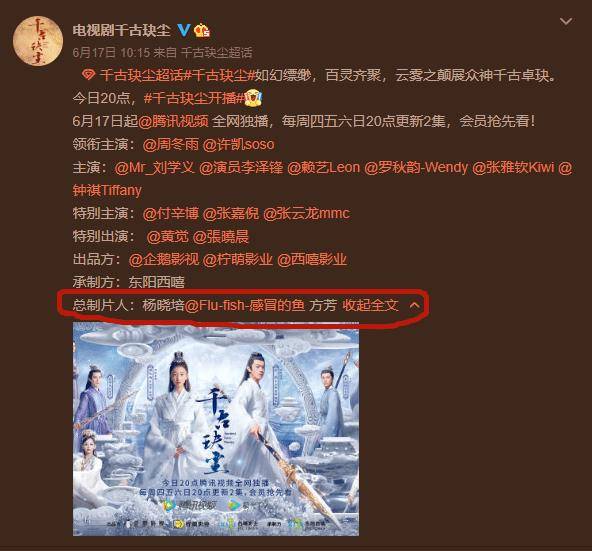This screenshot has width=592, height=551.
Task: Open the 千古玦尘超话 super topic link
Action: pyautogui.click(x=141, y=76)
